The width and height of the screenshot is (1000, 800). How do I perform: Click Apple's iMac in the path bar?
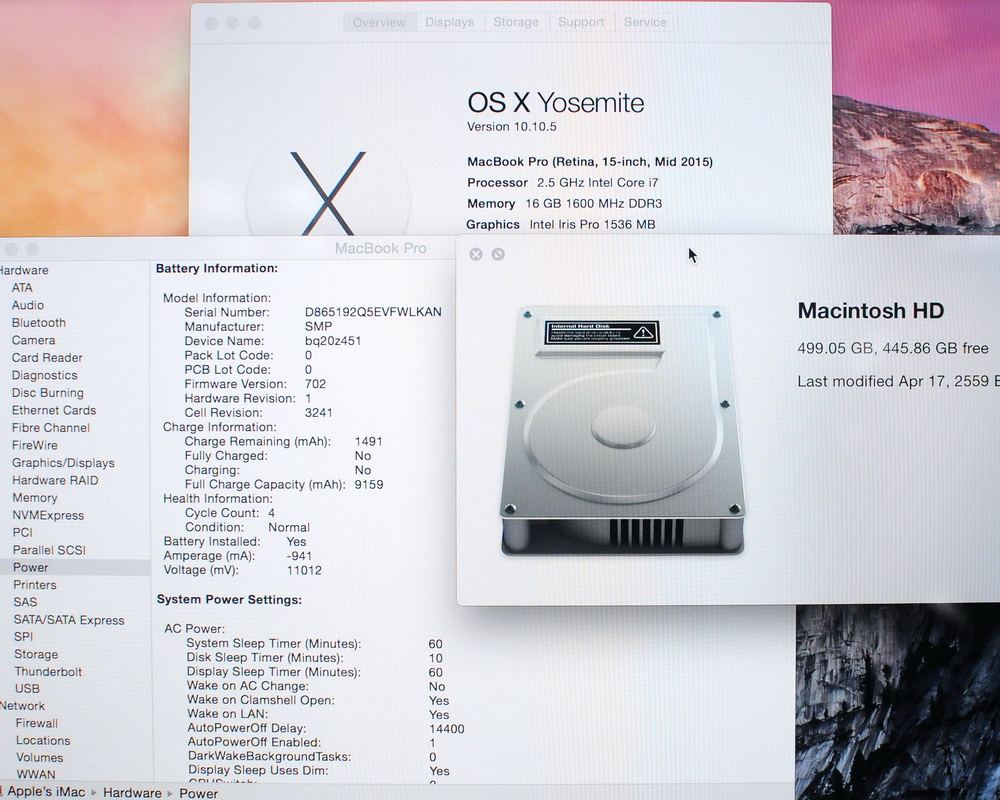(46, 792)
